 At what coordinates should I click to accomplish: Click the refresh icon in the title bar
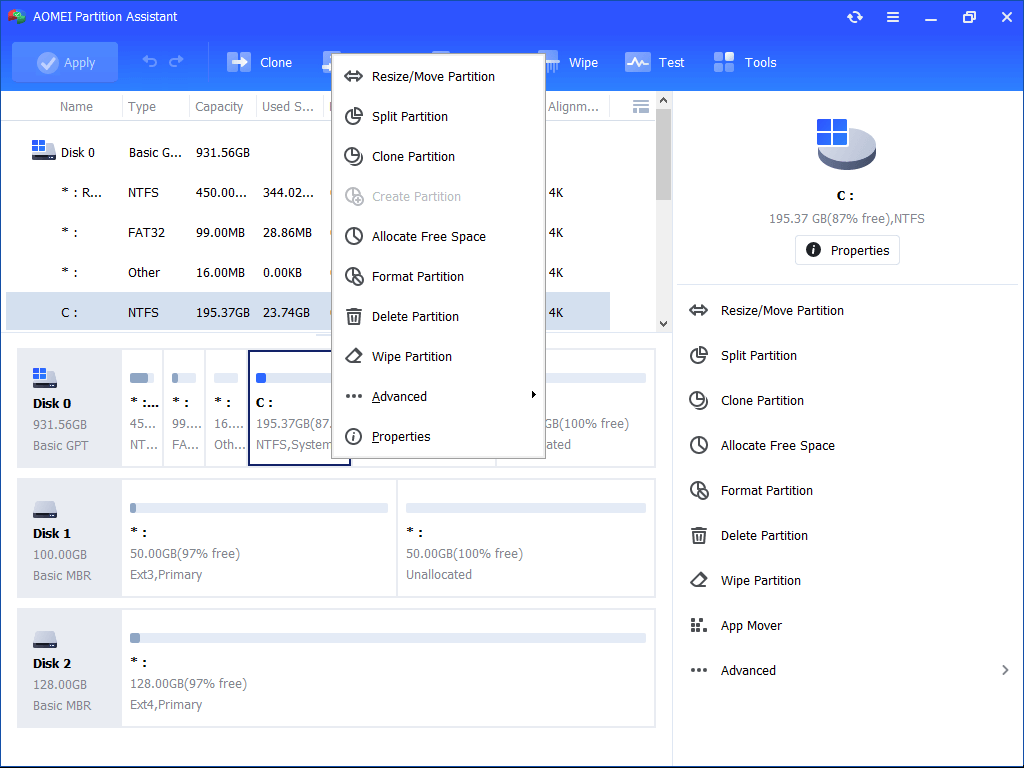click(x=854, y=17)
